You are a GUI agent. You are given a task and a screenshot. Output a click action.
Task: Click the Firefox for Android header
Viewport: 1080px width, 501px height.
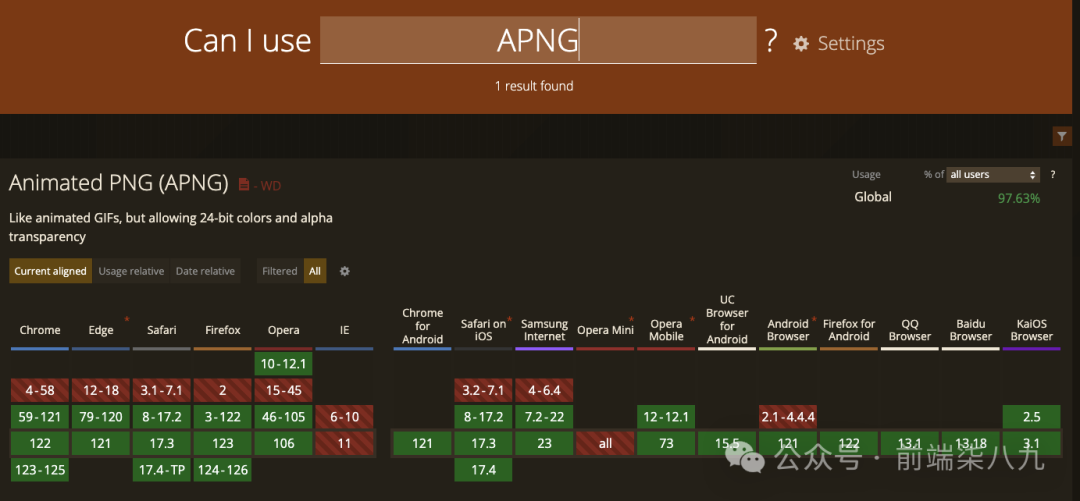coord(849,330)
